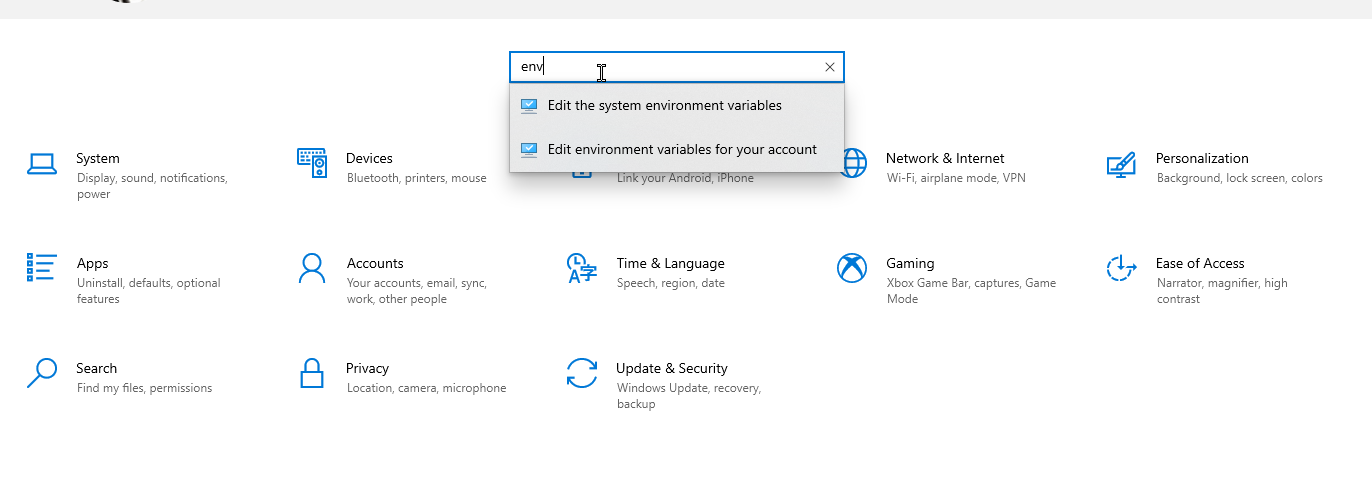1372x494 pixels.
Task: Click the Accounts person icon
Action: [312, 268]
